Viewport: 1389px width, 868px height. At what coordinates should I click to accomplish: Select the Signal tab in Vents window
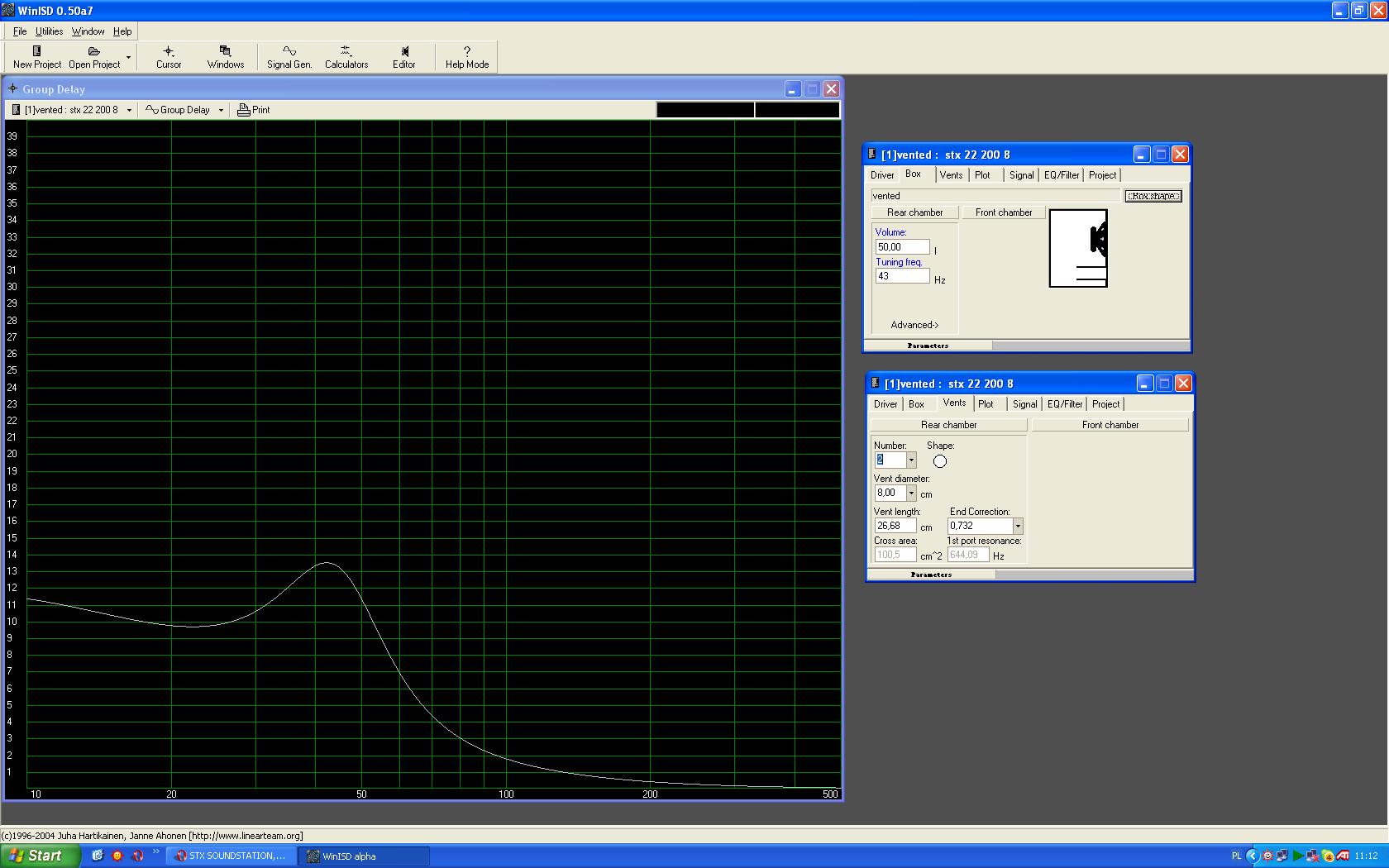click(1024, 404)
